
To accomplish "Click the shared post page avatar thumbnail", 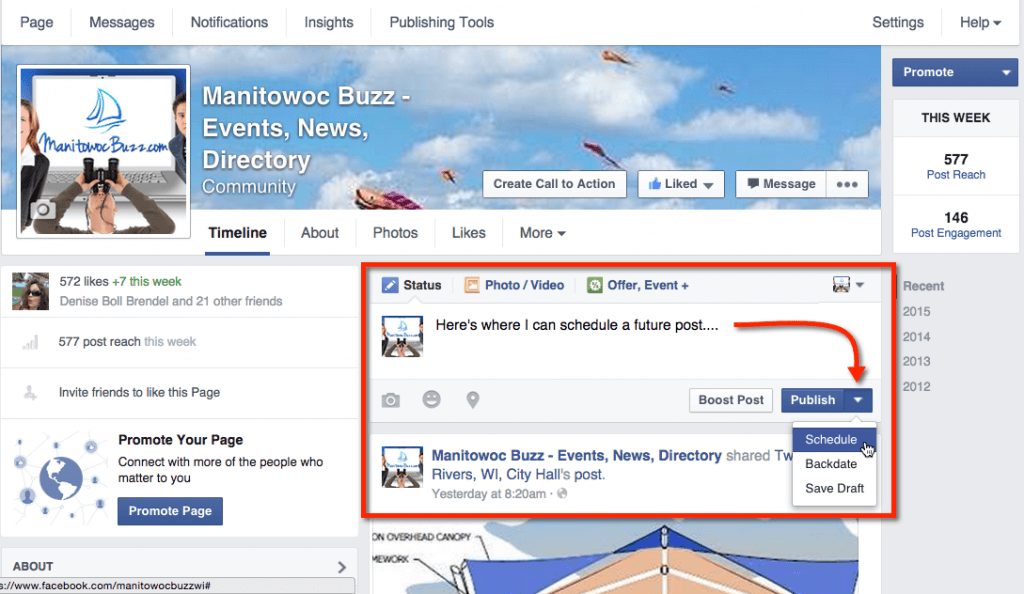I will [x=402, y=467].
